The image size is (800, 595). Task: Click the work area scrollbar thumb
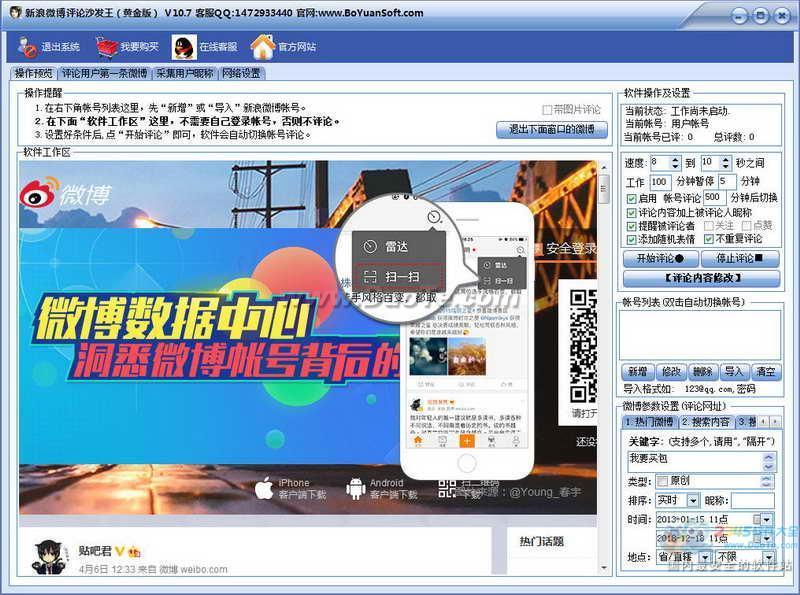coord(604,188)
